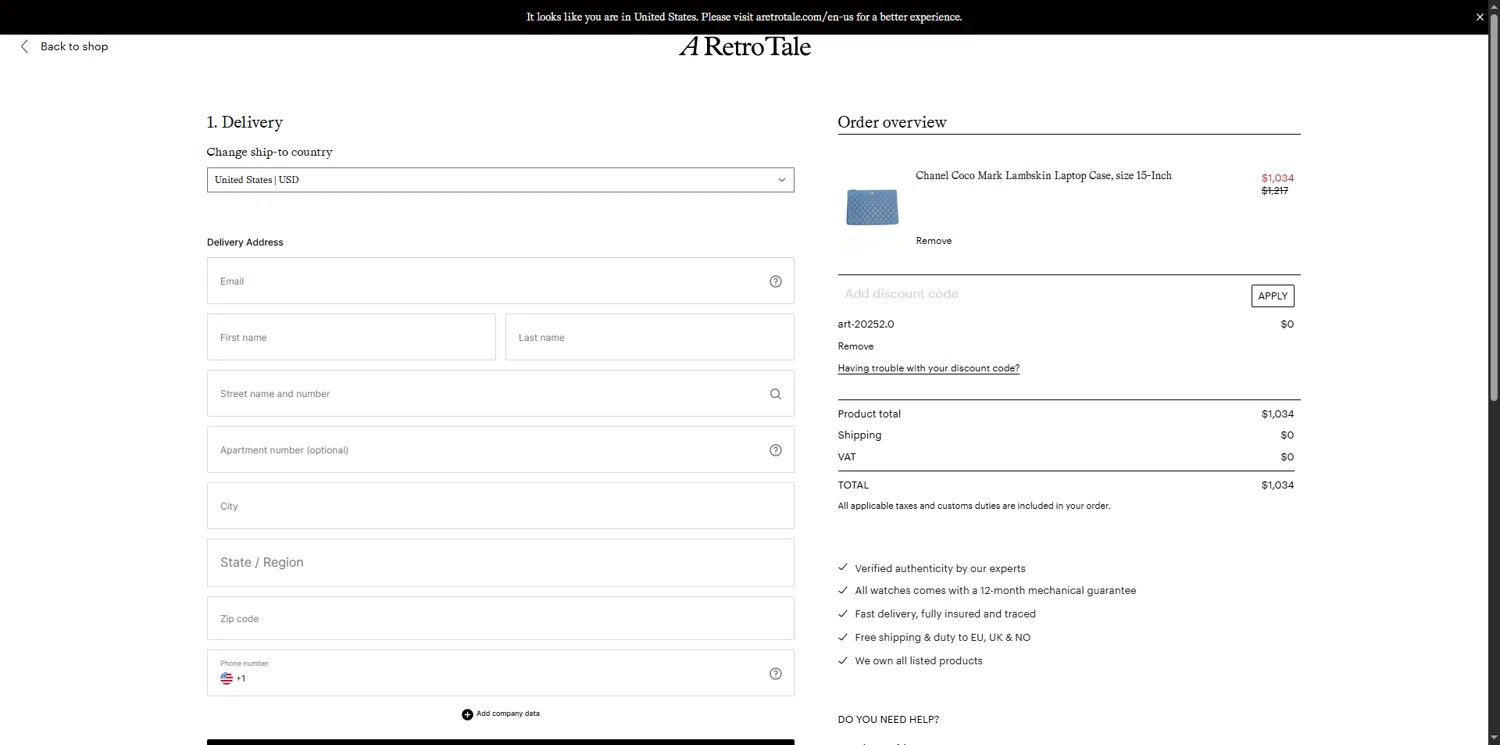The image size is (1500, 745).
Task: Open Having trouble with your discount code link
Action: point(929,368)
